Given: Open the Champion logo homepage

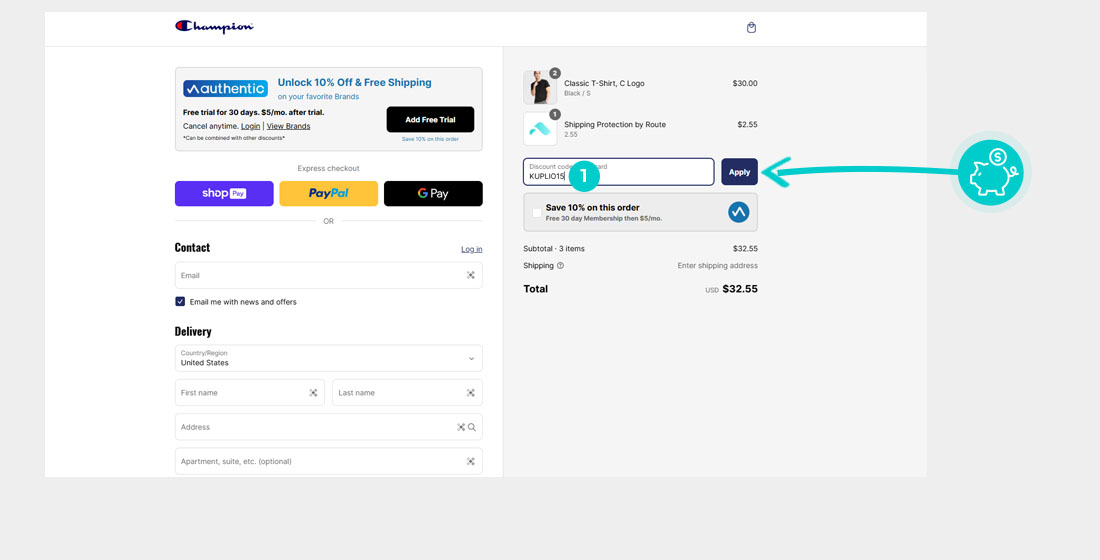Looking at the screenshot, I should click(214, 27).
